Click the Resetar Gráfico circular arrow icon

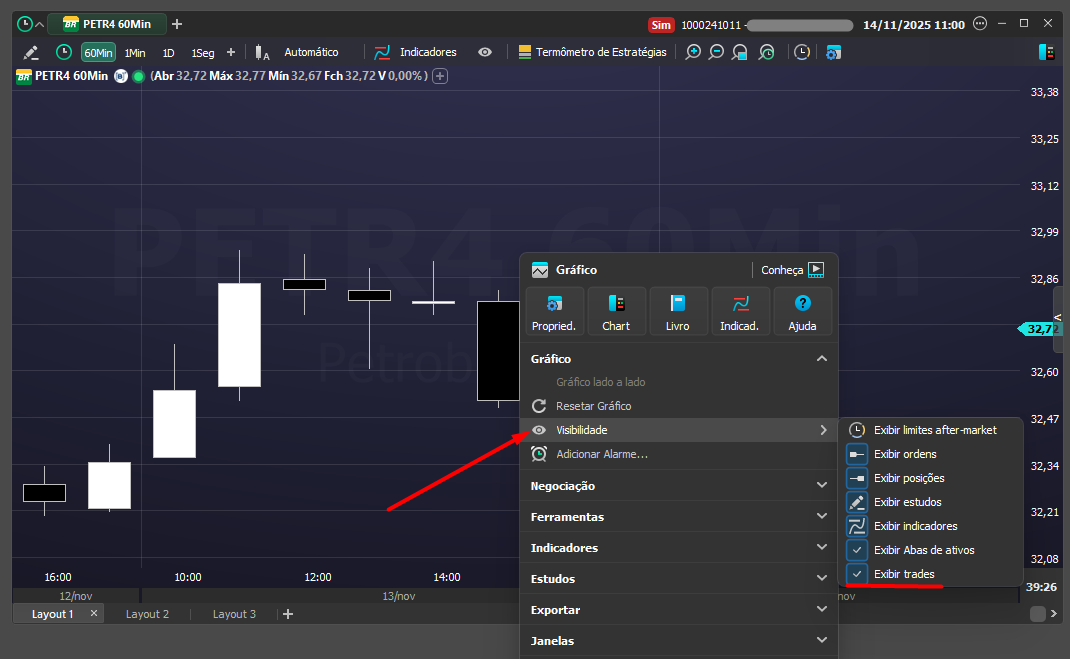[x=539, y=406]
